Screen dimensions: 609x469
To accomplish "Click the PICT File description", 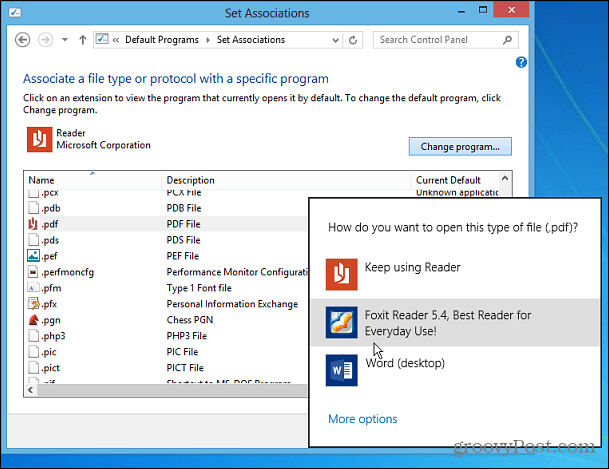I will tap(185, 368).
